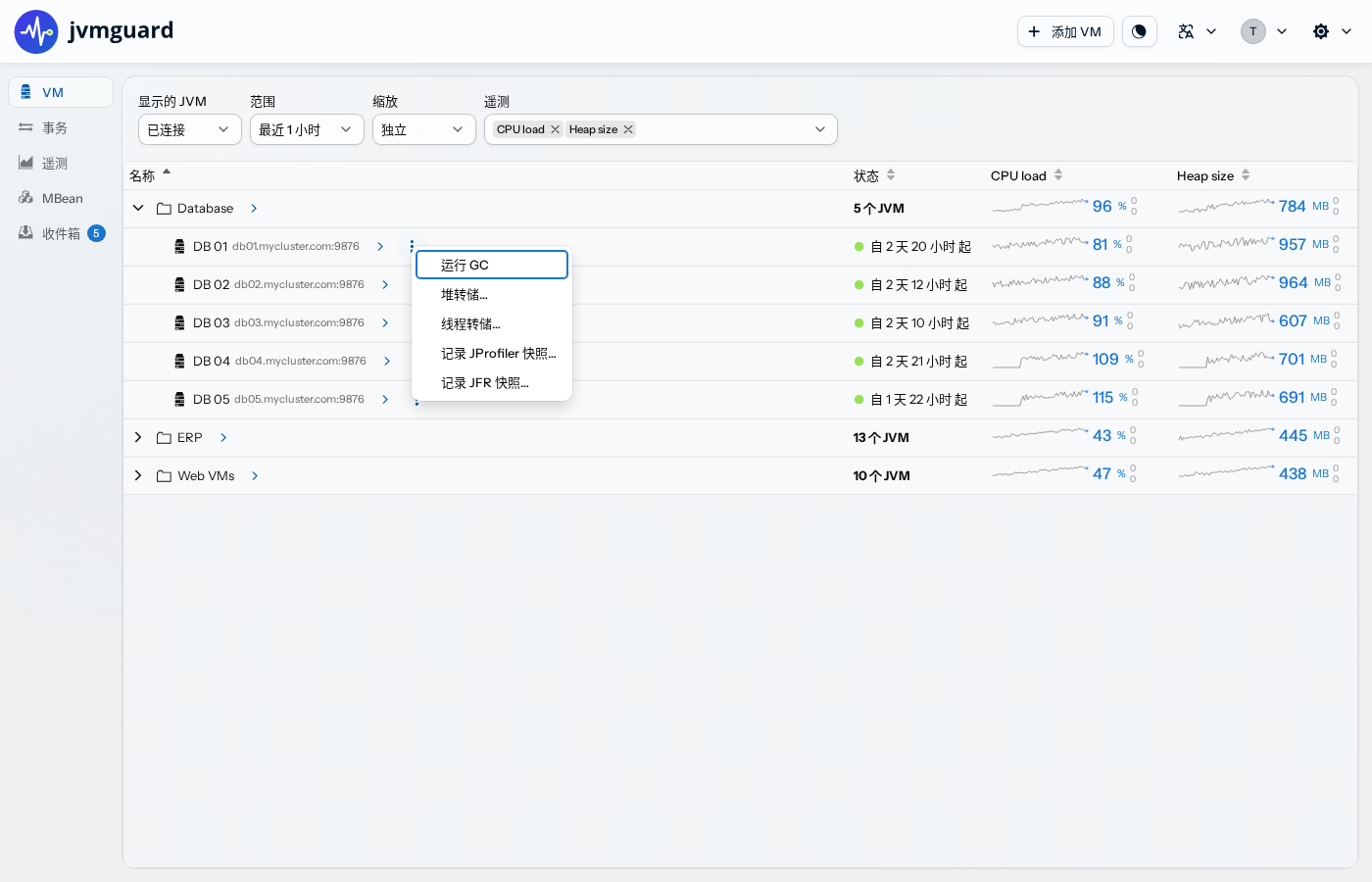The image size is (1372, 882).
Task: Open the Inbox (收件箱) sidebar item
Action: [x=61, y=233]
